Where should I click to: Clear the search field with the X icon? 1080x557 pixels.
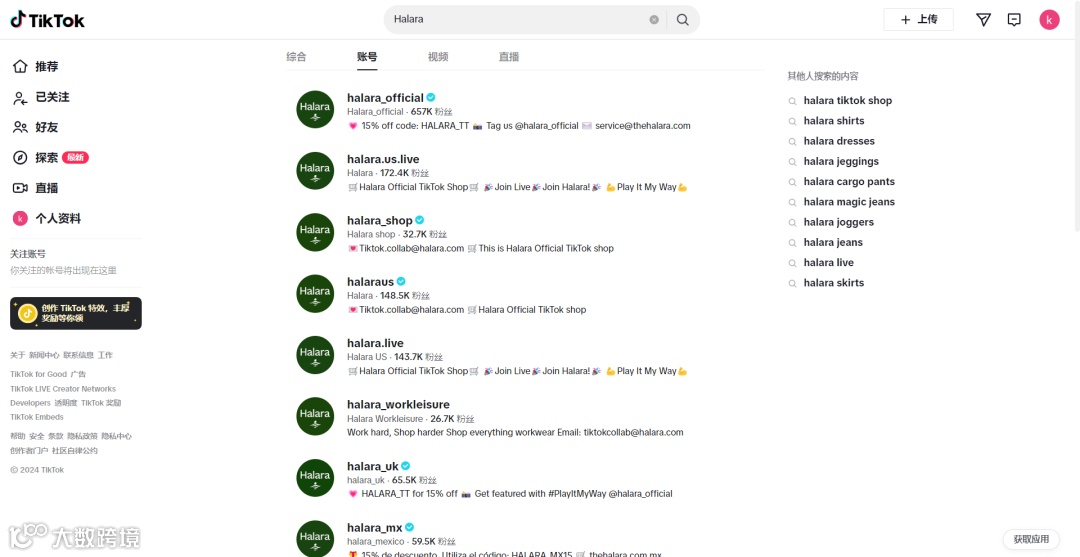pos(654,19)
